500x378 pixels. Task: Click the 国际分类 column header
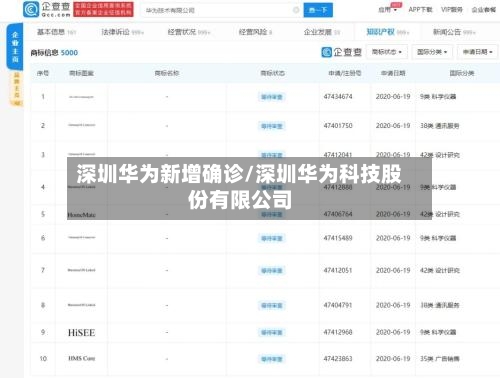[462, 73]
